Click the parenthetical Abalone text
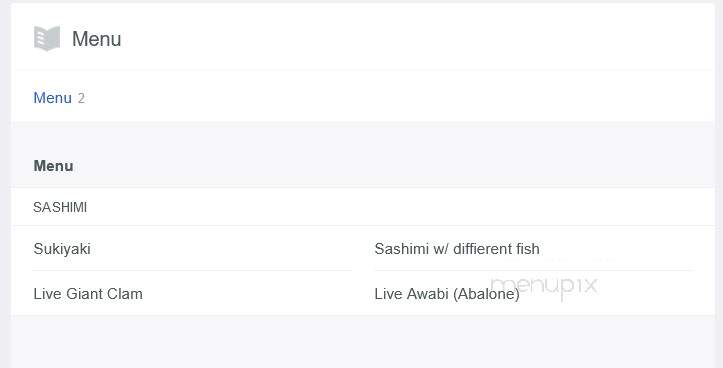 coord(486,294)
